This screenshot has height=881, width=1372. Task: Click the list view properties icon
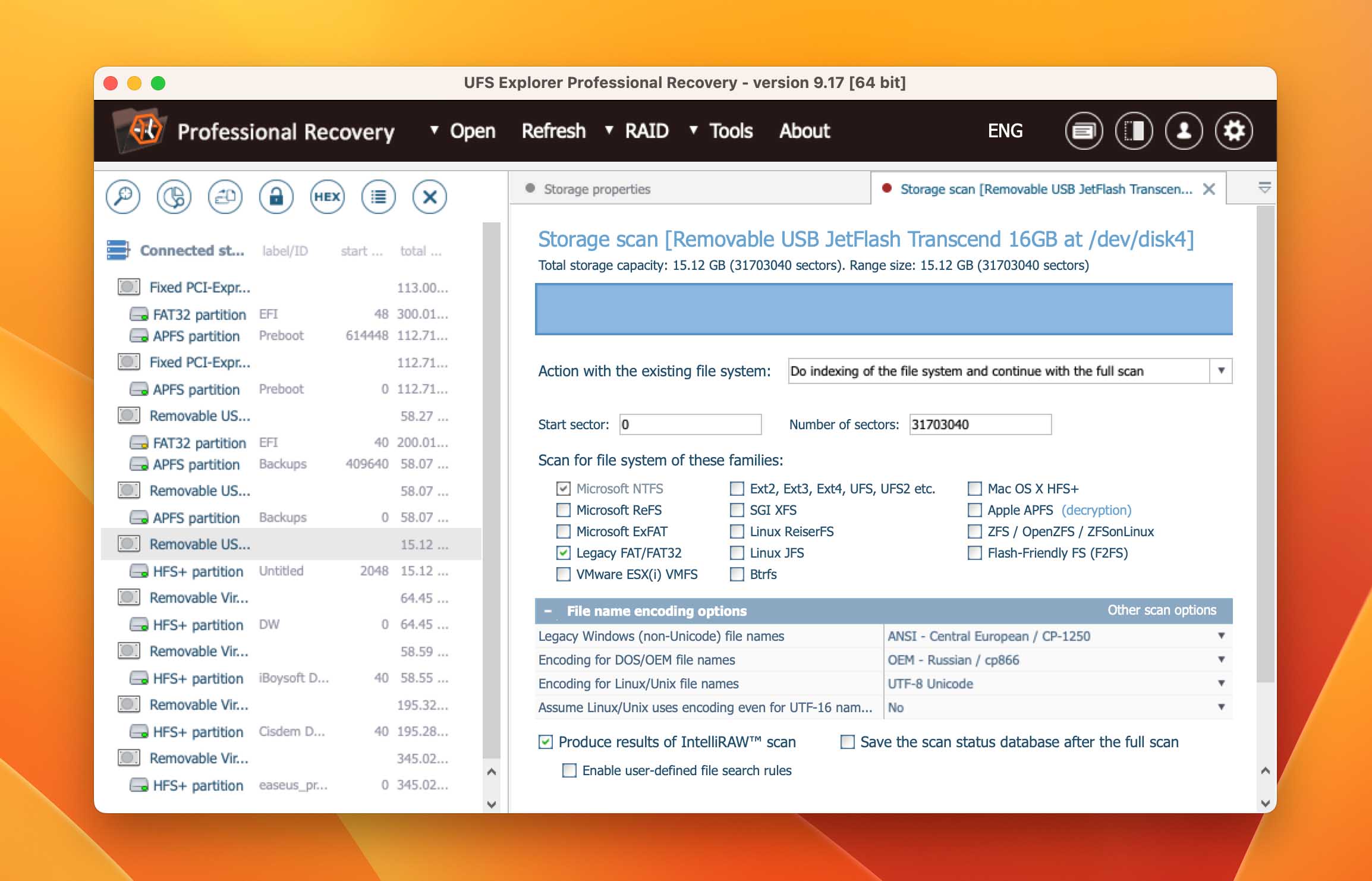click(x=379, y=197)
